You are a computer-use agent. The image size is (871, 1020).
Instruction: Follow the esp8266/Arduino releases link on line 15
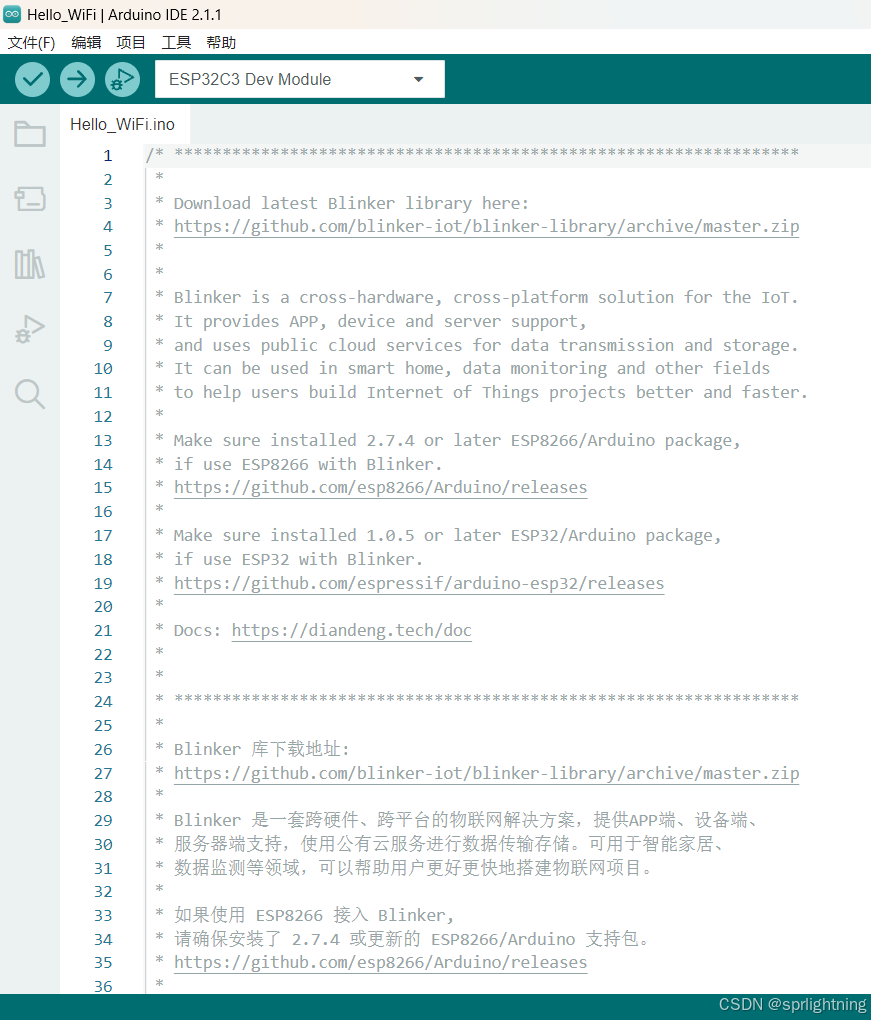pos(381,487)
